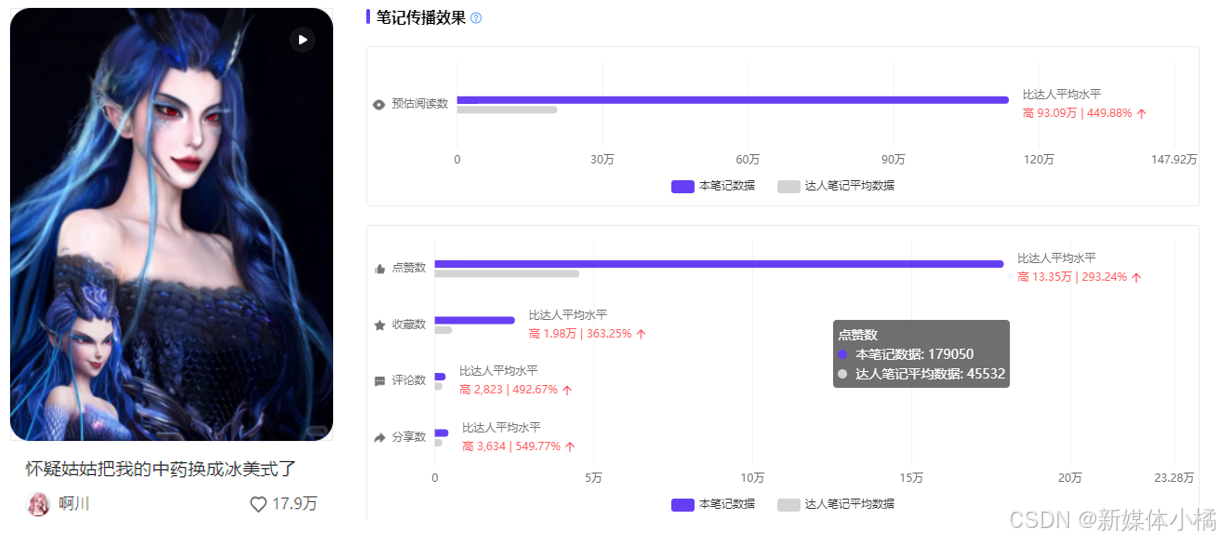
Task: Click the 17.9万 like count
Action: pos(295,504)
